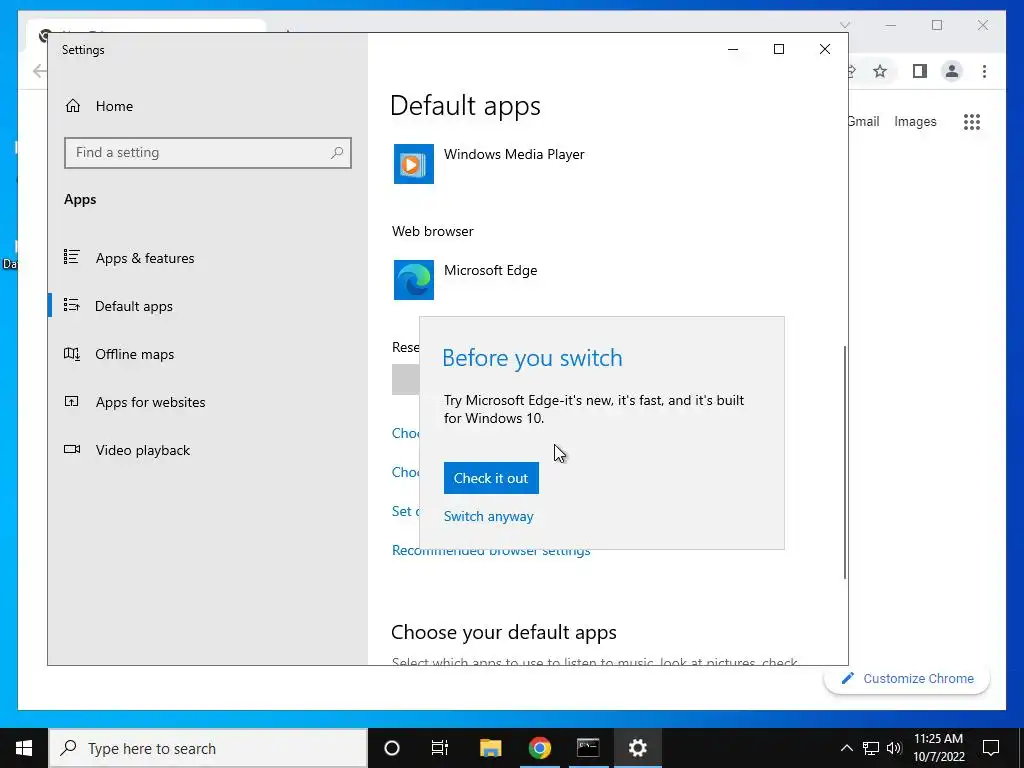Image resolution: width=1024 pixels, height=768 pixels.
Task: Open Gmail link in Chrome page
Action: (x=864, y=121)
